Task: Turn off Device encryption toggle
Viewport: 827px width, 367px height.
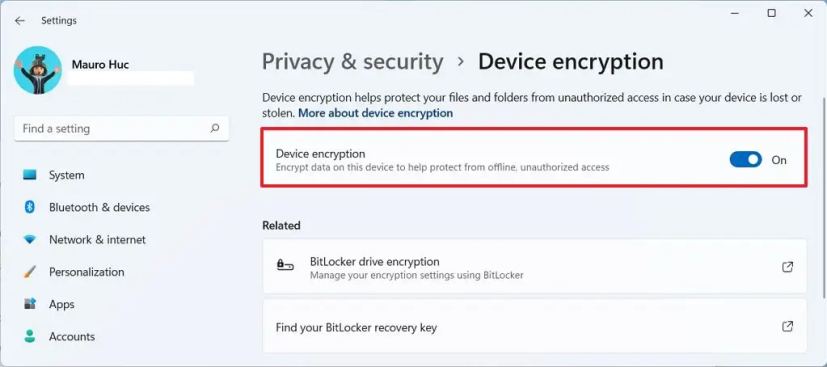Action: pyautogui.click(x=746, y=159)
